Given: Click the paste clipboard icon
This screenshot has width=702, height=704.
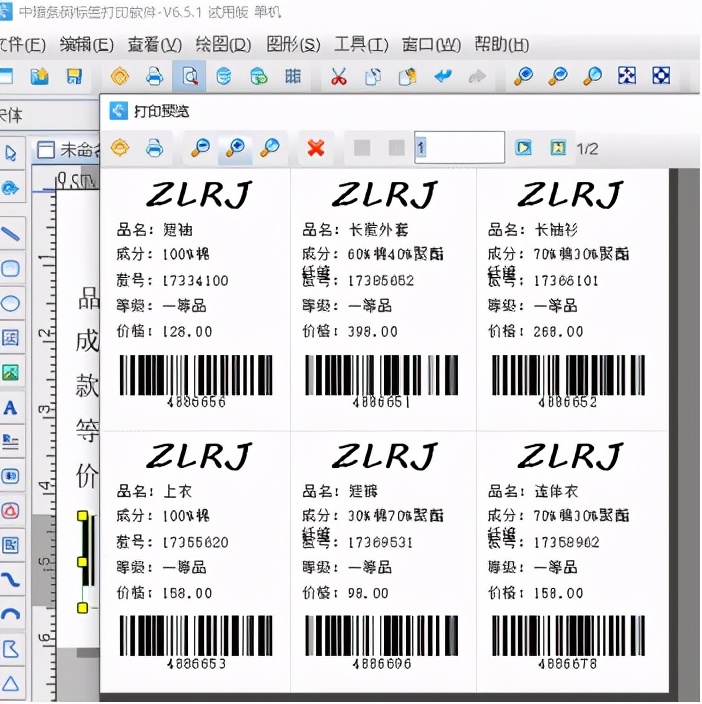Looking at the screenshot, I should click(408, 76).
